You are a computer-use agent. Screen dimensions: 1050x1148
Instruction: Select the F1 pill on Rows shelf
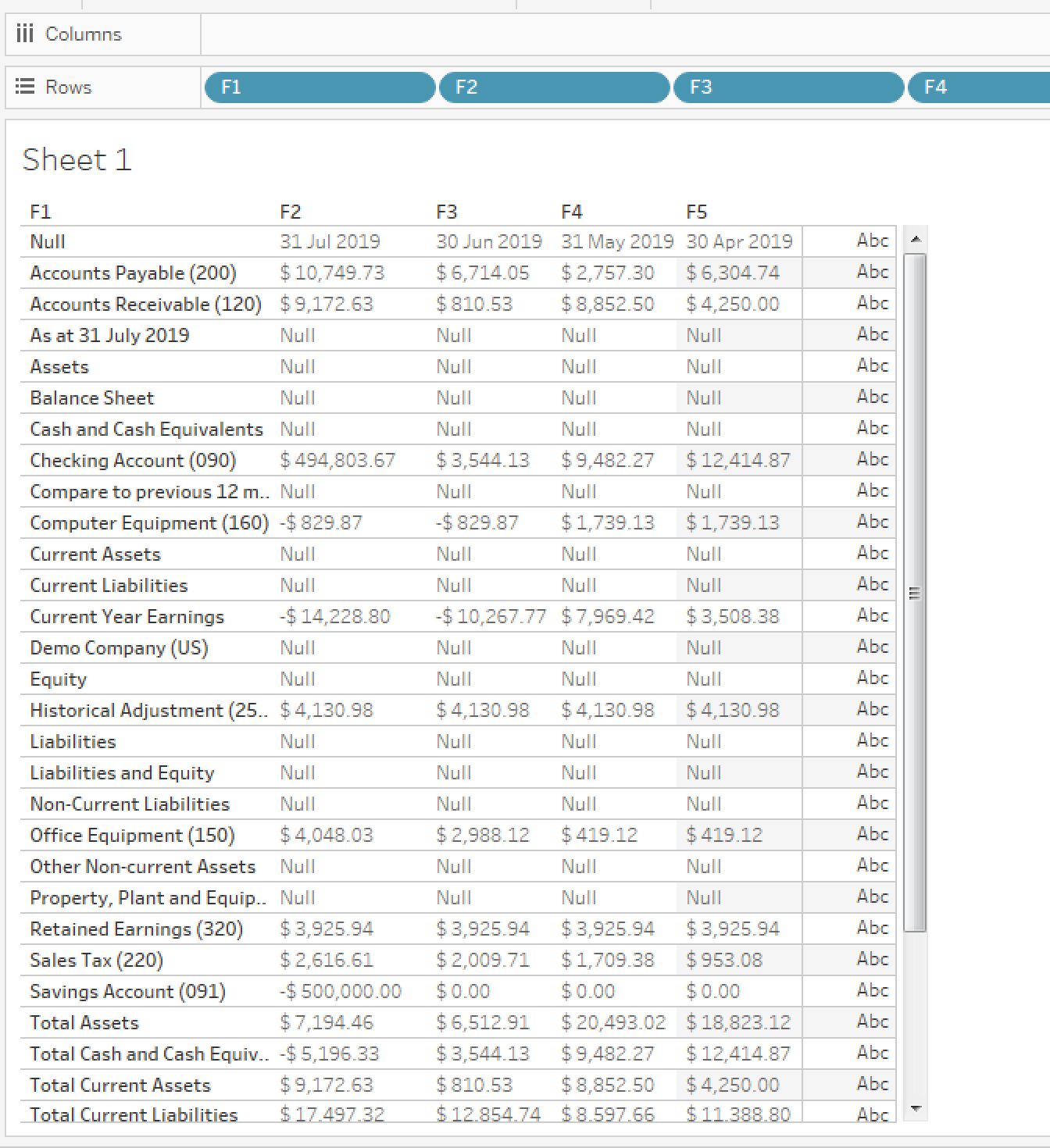click(319, 87)
